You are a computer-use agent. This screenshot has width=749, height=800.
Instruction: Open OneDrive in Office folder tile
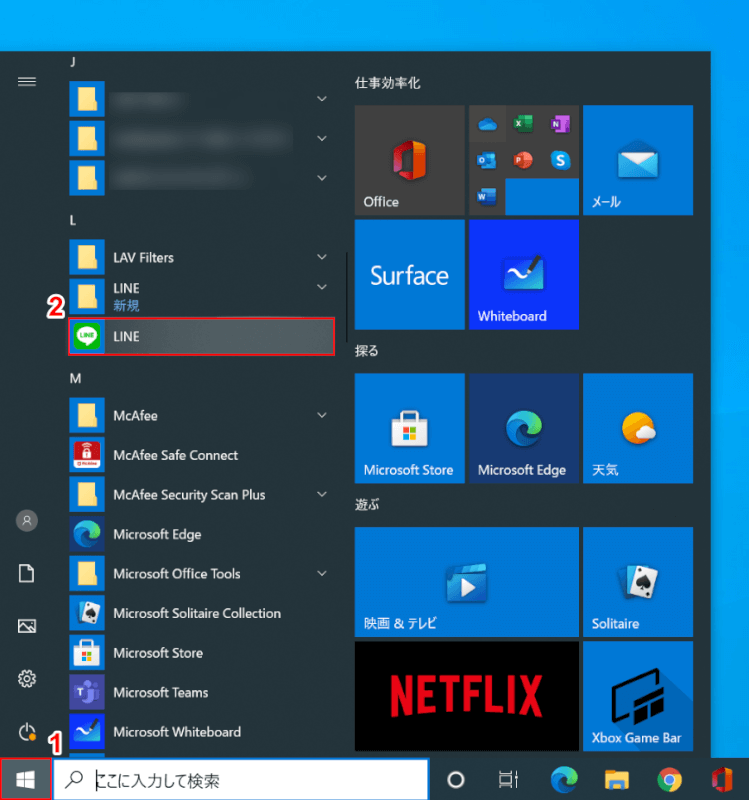[x=487, y=123]
